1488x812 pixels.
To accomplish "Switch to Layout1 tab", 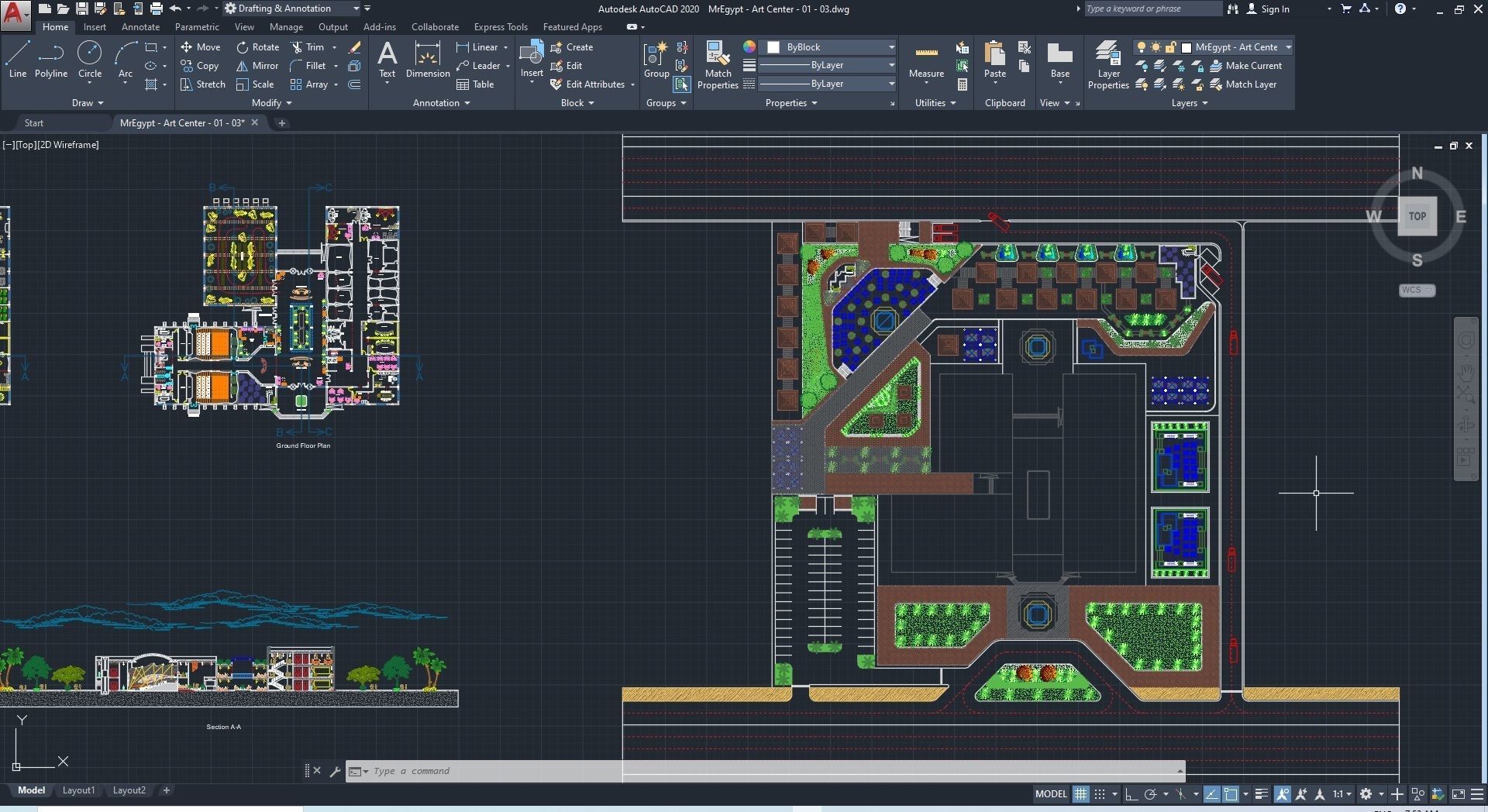I will [78, 790].
